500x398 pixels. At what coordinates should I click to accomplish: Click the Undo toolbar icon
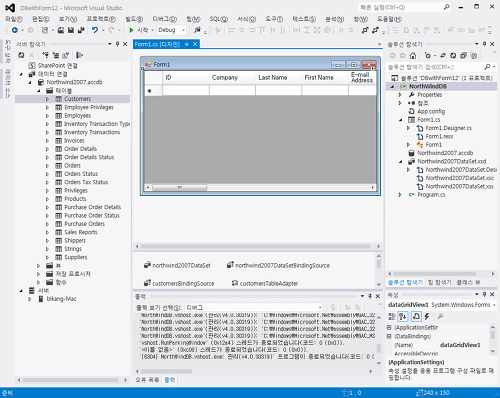click(x=95, y=30)
